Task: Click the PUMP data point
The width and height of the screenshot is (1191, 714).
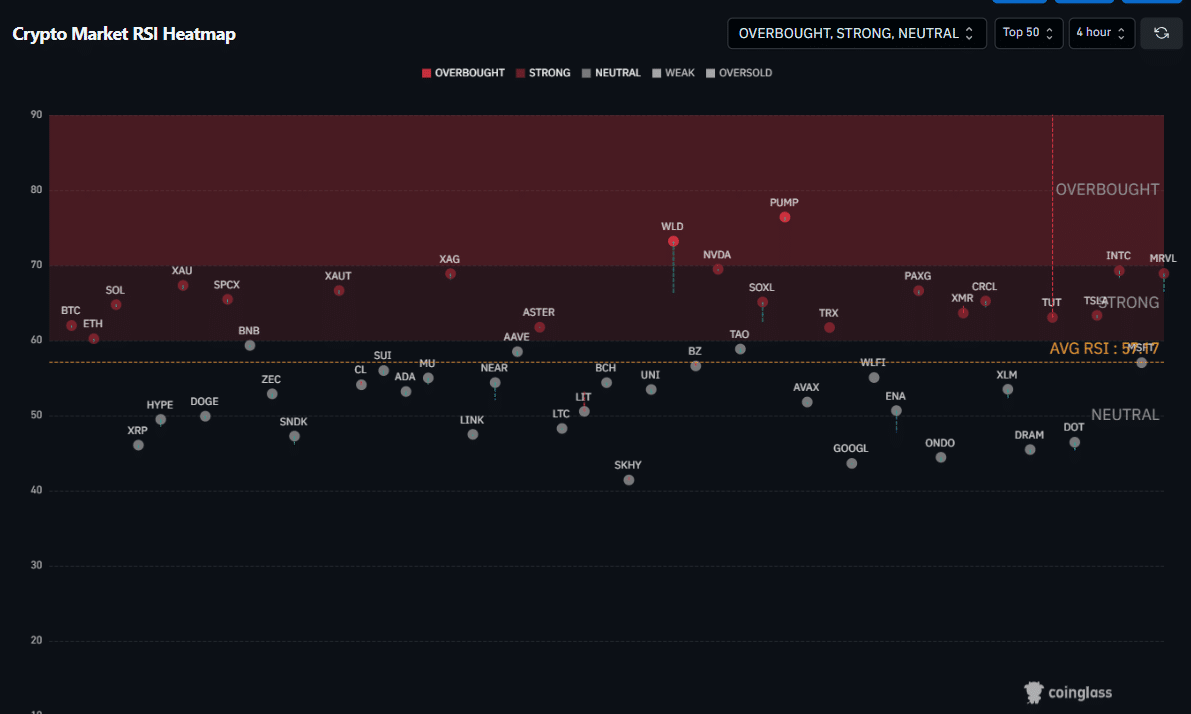Action: pyautogui.click(x=785, y=217)
